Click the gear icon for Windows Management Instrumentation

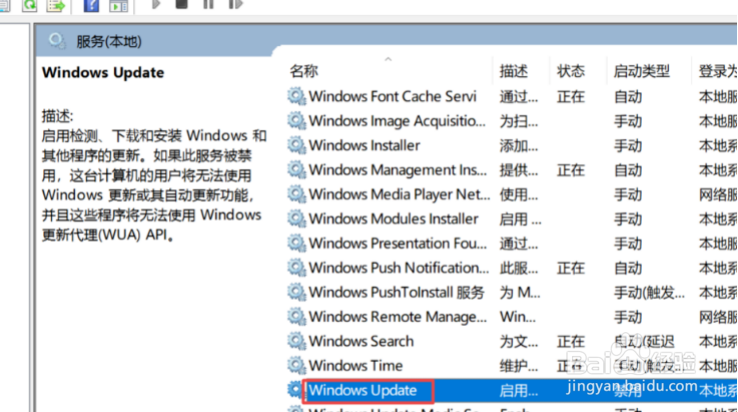(297, 170)
